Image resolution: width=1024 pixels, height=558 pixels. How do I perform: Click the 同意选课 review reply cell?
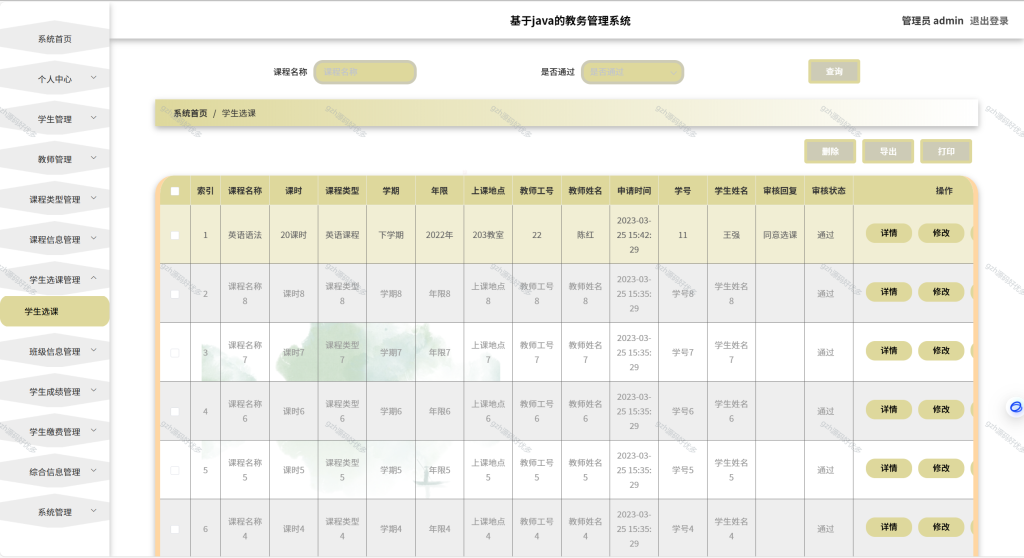(x=780, y=235)
